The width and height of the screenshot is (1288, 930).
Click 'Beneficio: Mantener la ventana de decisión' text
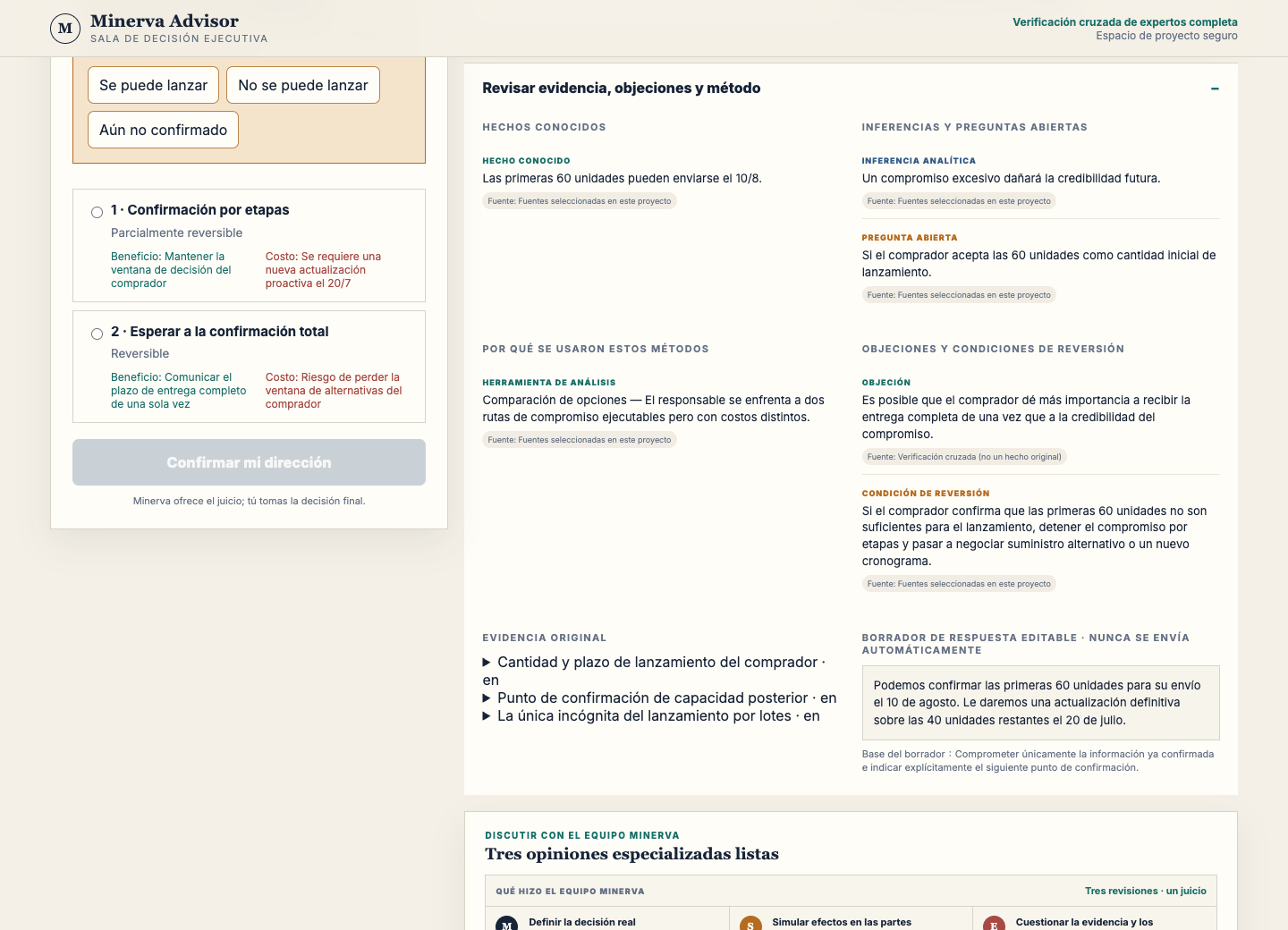[x=172, y=270]
